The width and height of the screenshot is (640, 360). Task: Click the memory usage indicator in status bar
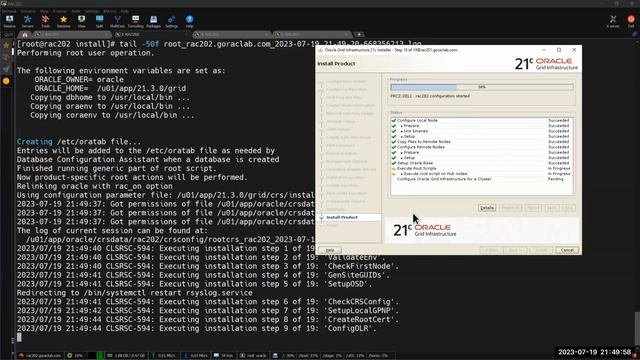[x=126, y=356]
